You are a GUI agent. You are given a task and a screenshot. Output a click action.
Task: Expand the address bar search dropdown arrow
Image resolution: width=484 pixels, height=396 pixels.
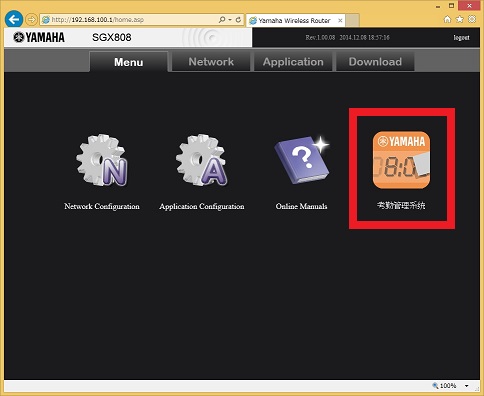(x=230, y=20)
